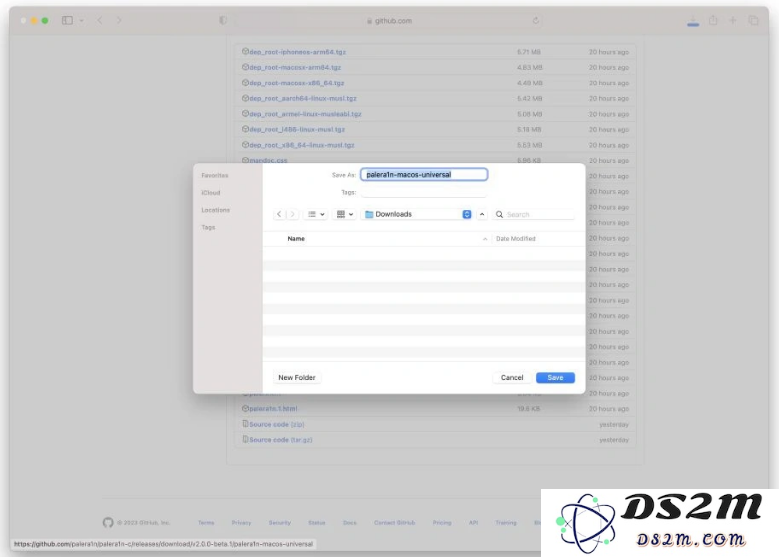Download dep_root_aarch64-linux-musl.tgz

(x=303, y=98)
